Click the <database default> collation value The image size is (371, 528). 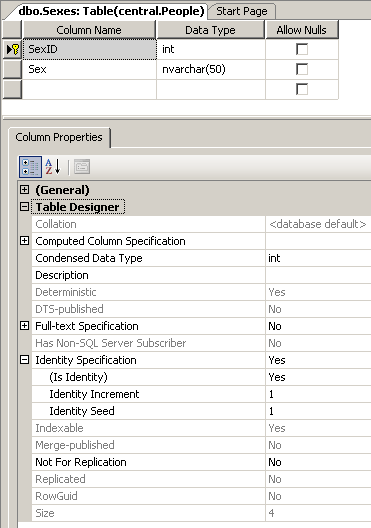click(318, 224)
